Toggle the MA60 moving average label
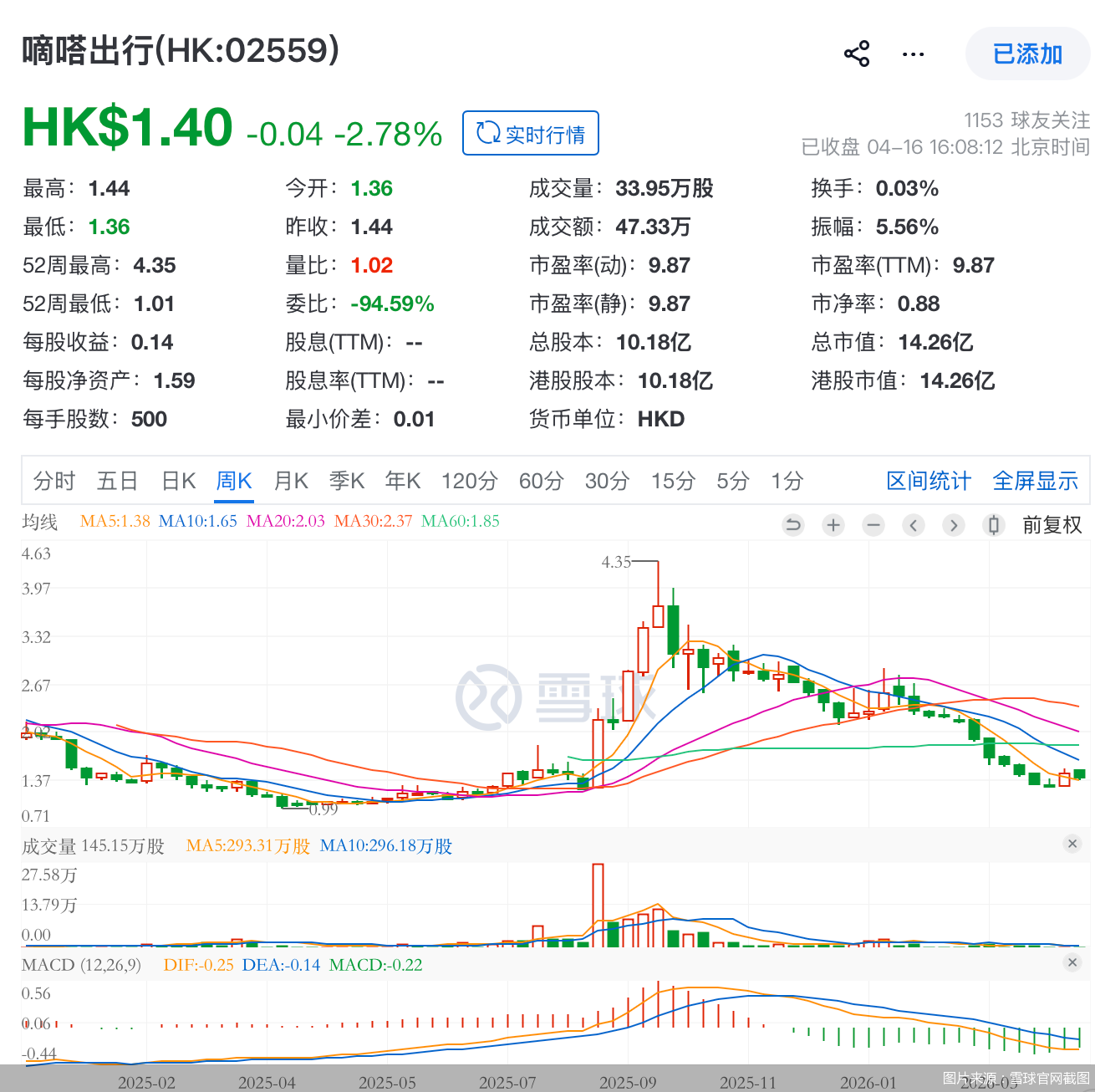1095x1092 pixels. click(x=459, y=521)
